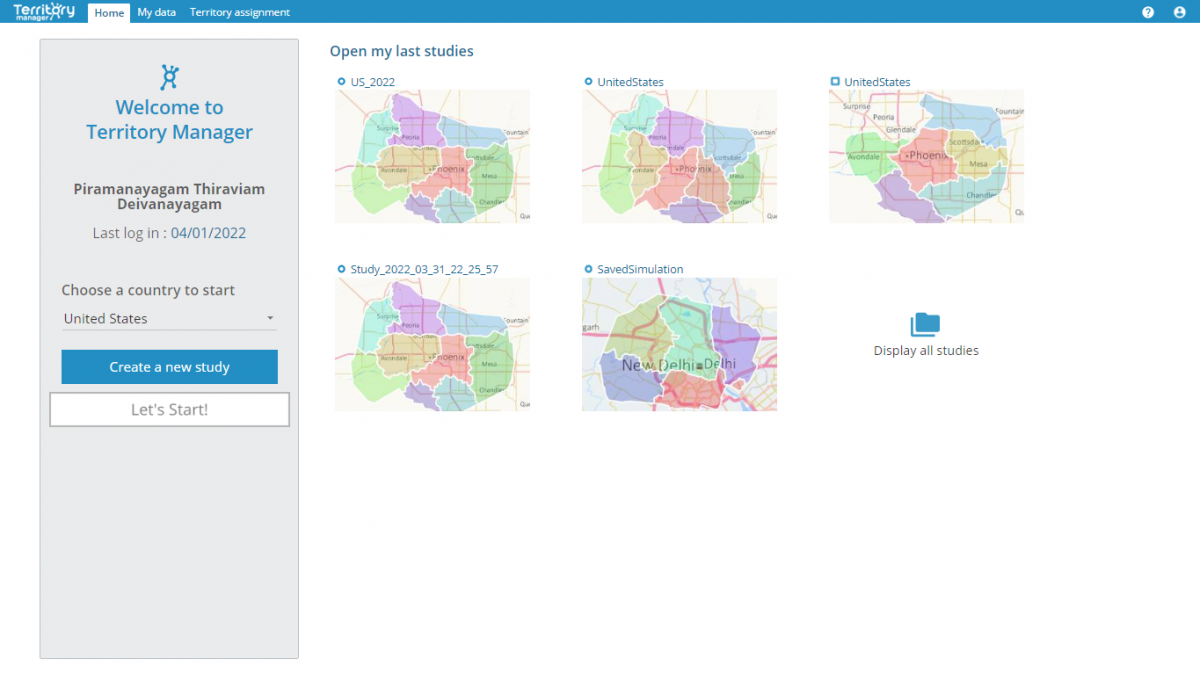Open the Study_2022_03_31_22_25_57 map thumbnail
Image resolution: width=1200 pixels, height=674 pixels.
point(432,344)
